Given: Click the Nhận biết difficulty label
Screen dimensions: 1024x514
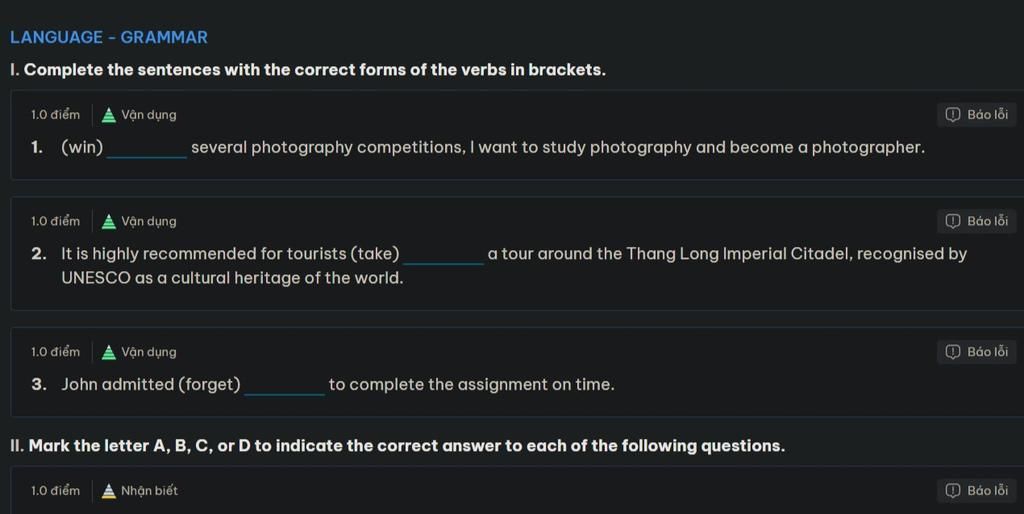Looking at the screenshot, I should [x=149, y=491].
